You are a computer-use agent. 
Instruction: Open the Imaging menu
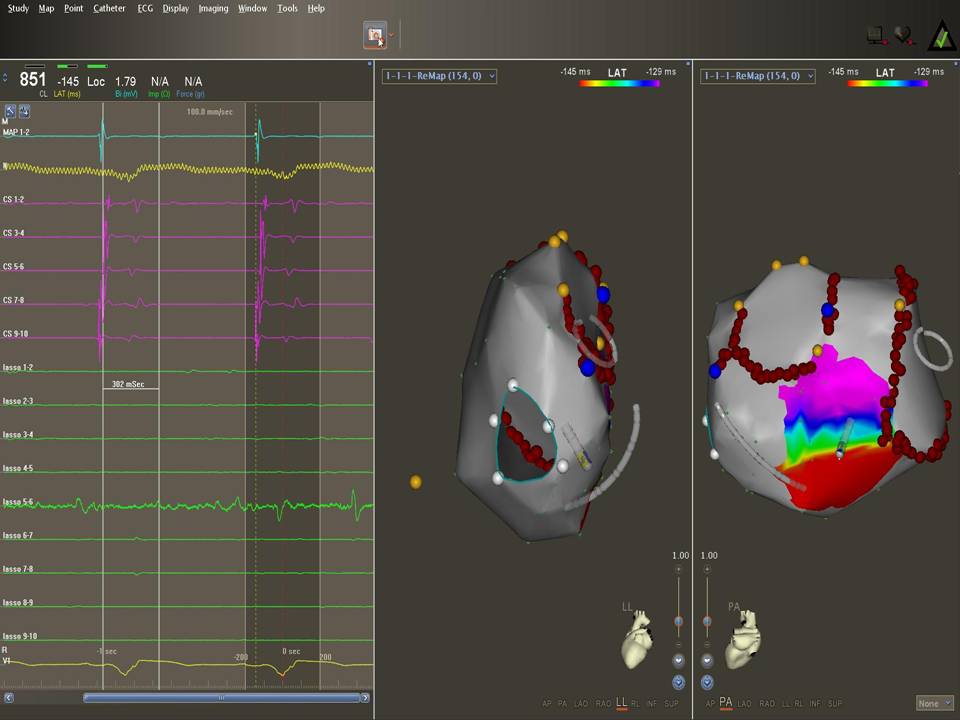213,8
